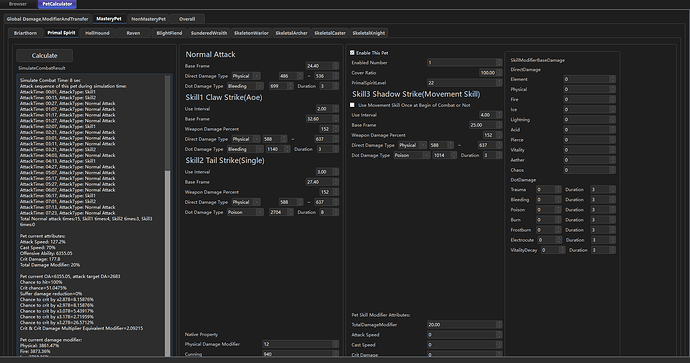Select the PetCalculator tab
This screenshot has width=690, height=363.
click(57, 4)
